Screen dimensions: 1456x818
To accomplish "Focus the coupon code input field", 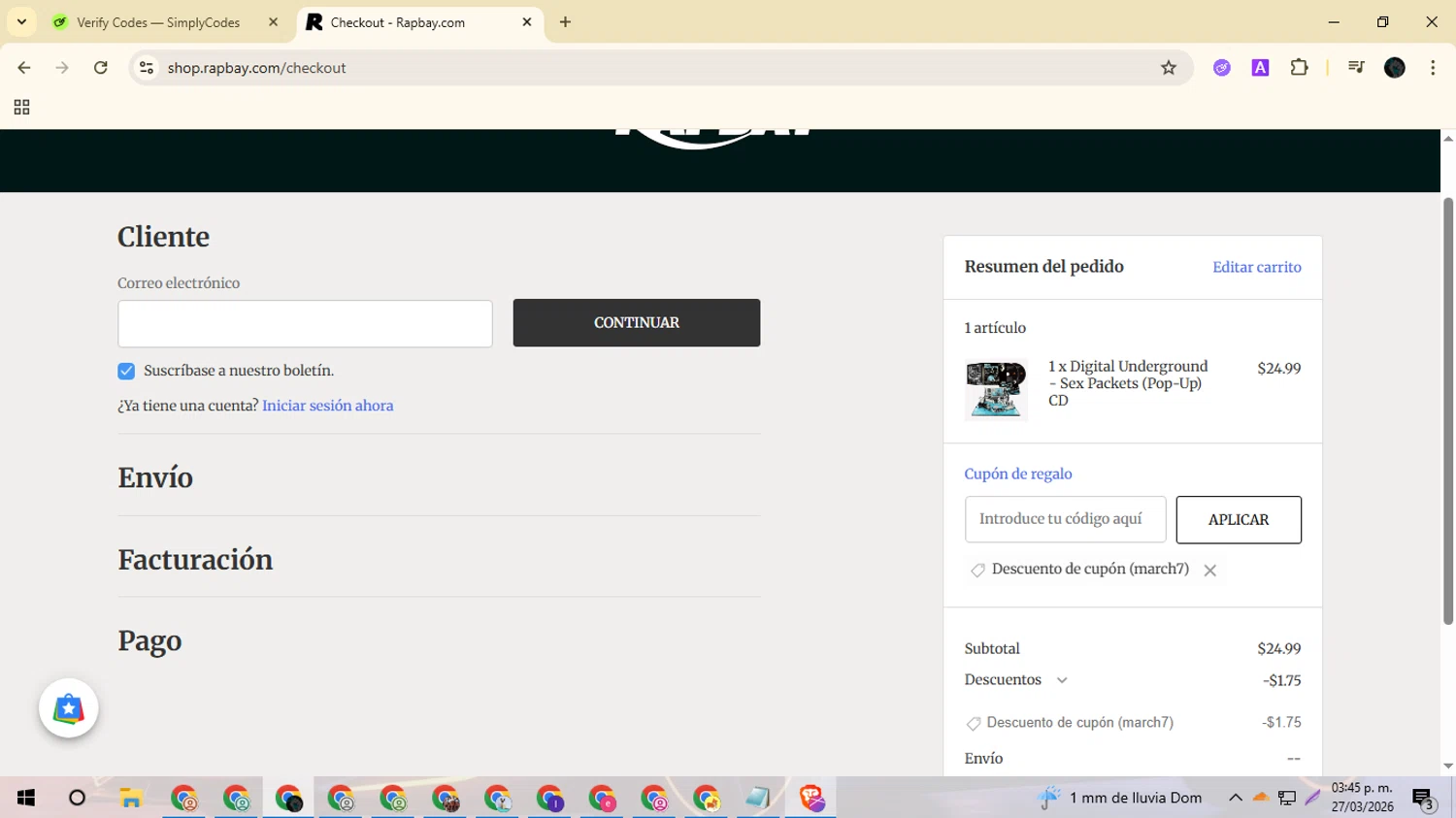I will click(x=1065, y=519).
